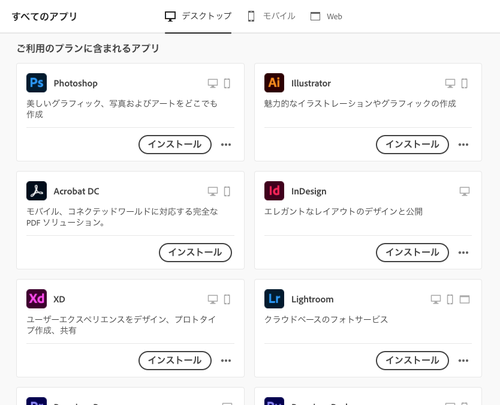The width and height of the screenshot is (500, 405).
Task: Click the Illustrator Ai app icon
Action: click(274, 83)
